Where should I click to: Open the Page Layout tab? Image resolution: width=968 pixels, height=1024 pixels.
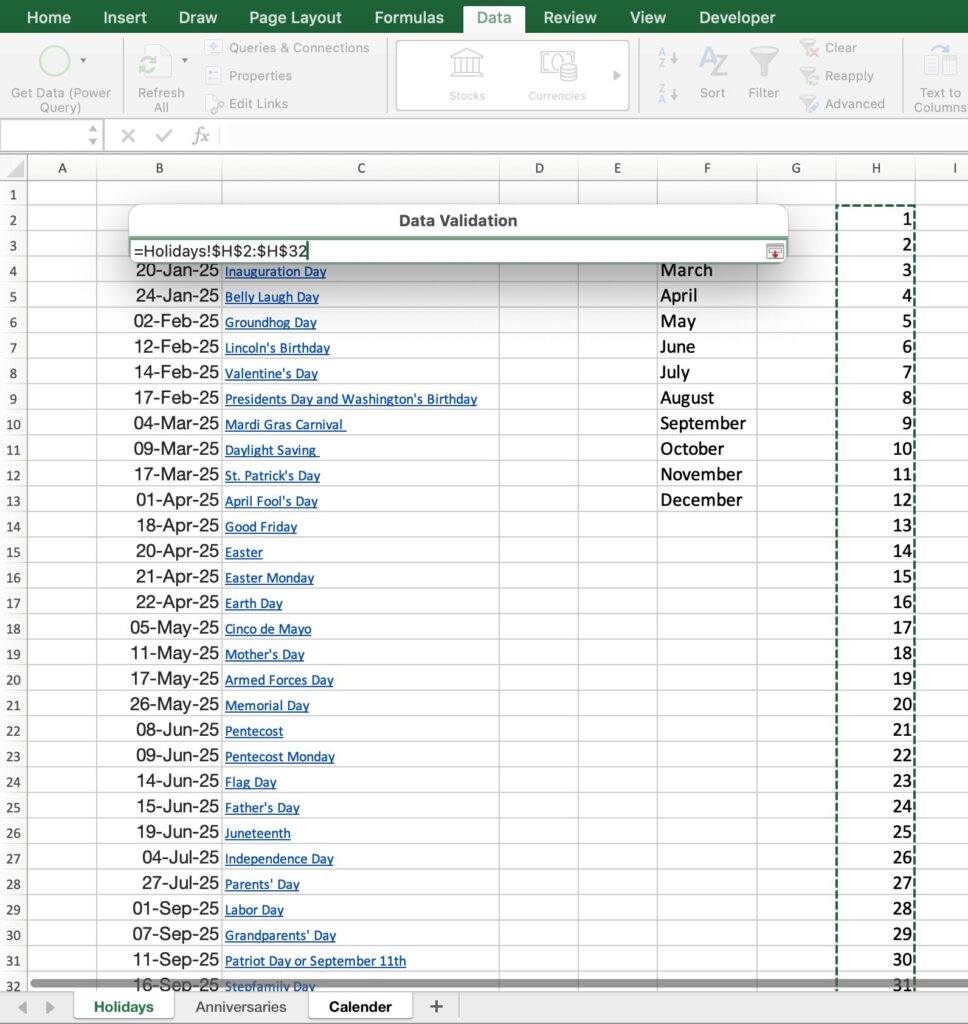(295, 18)
